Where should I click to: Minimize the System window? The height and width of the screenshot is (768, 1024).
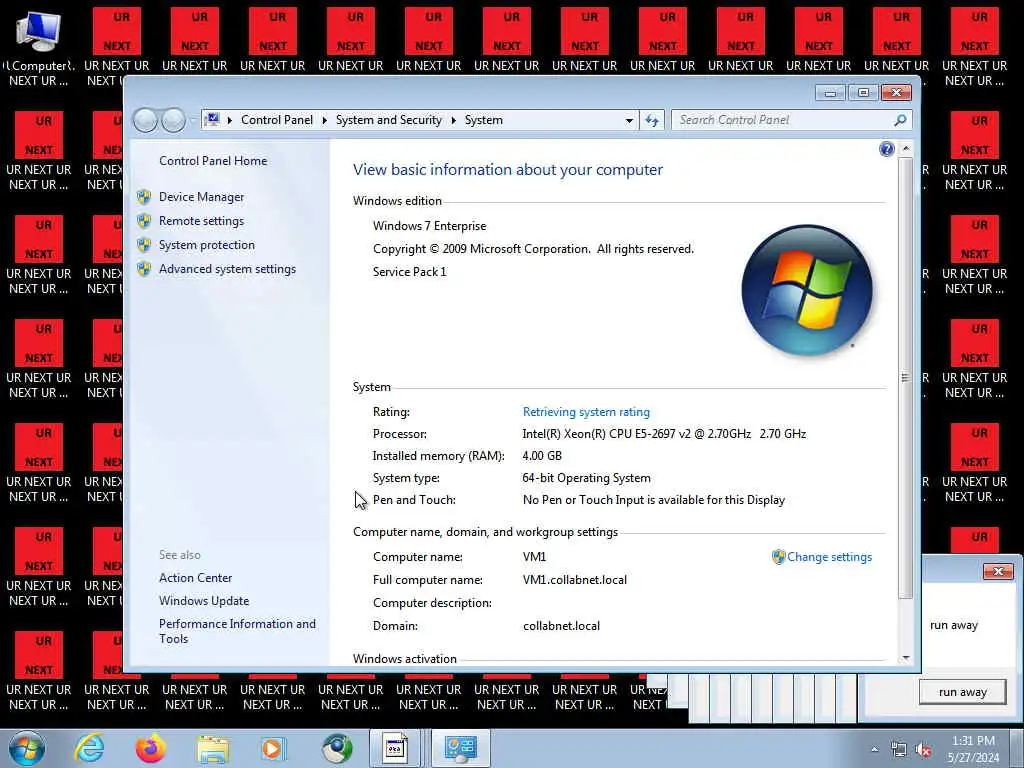[830, 93]
